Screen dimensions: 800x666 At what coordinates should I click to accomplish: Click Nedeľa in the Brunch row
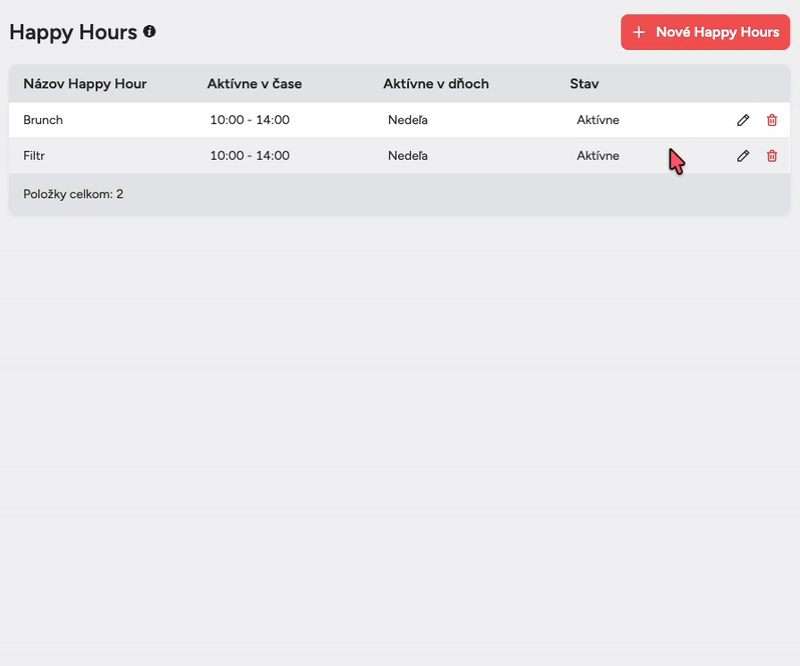408,120
